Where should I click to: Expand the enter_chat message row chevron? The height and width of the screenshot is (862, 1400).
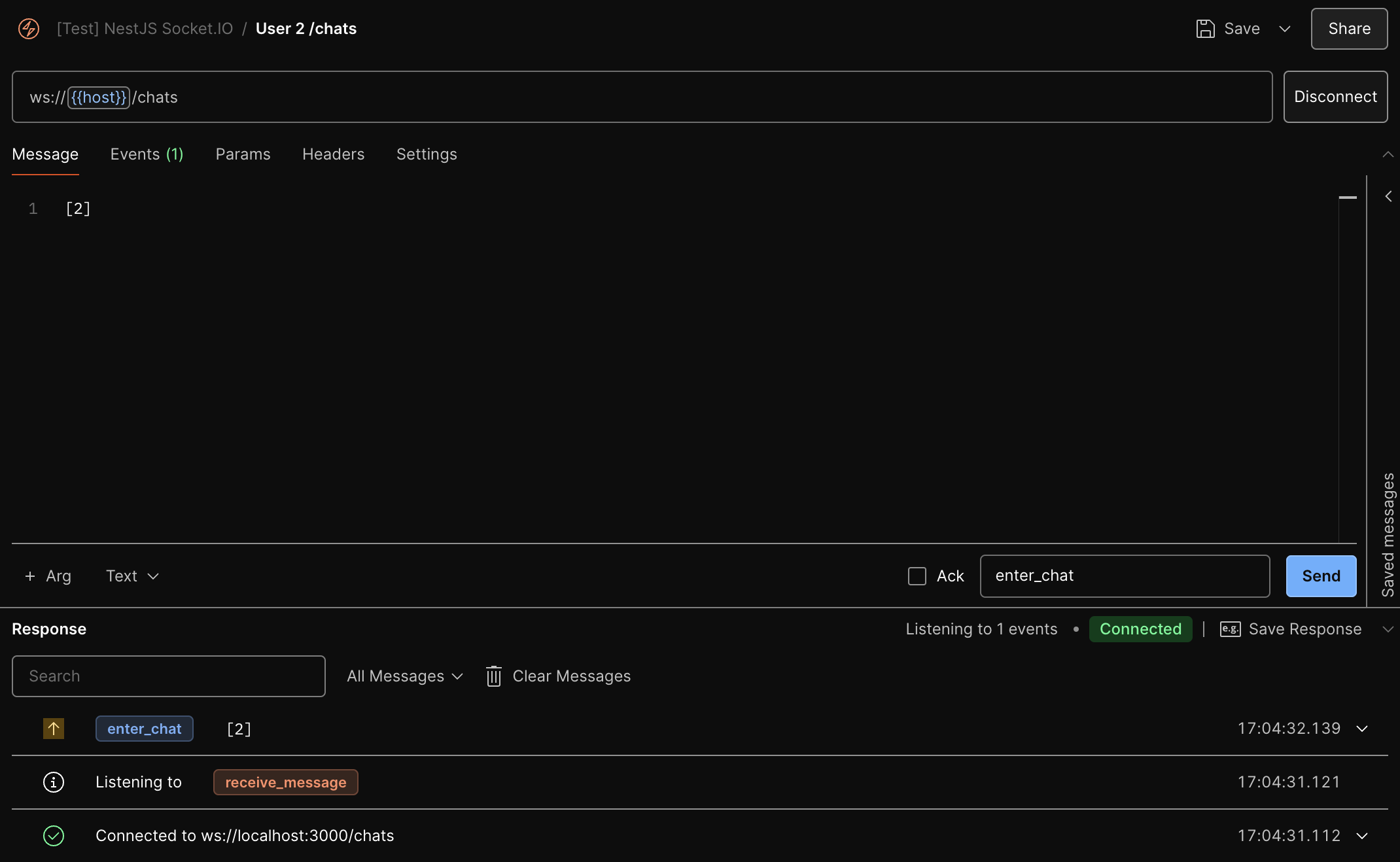pos(1362,729)
